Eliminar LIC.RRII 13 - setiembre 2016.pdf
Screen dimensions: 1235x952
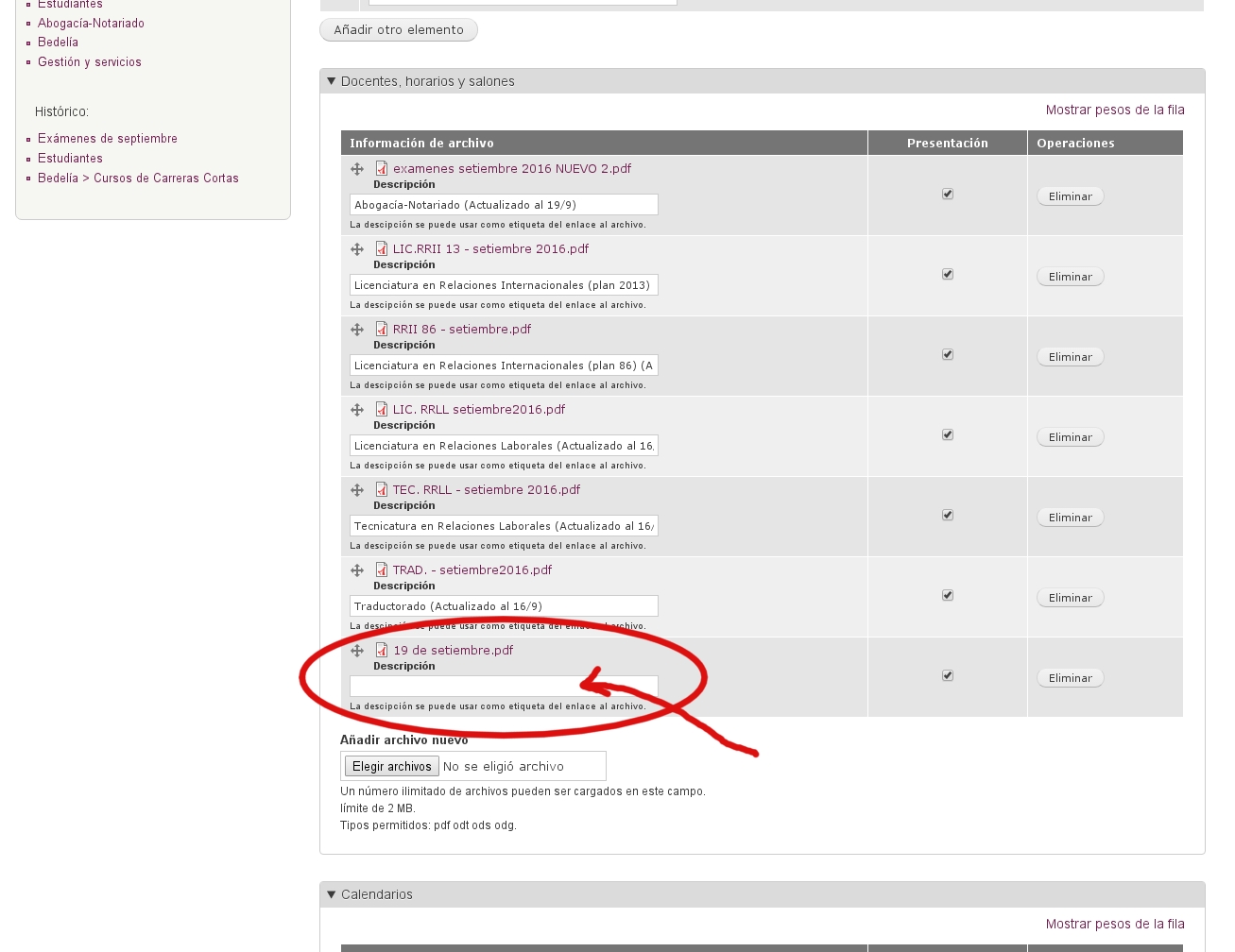(x=1071, y=277)
